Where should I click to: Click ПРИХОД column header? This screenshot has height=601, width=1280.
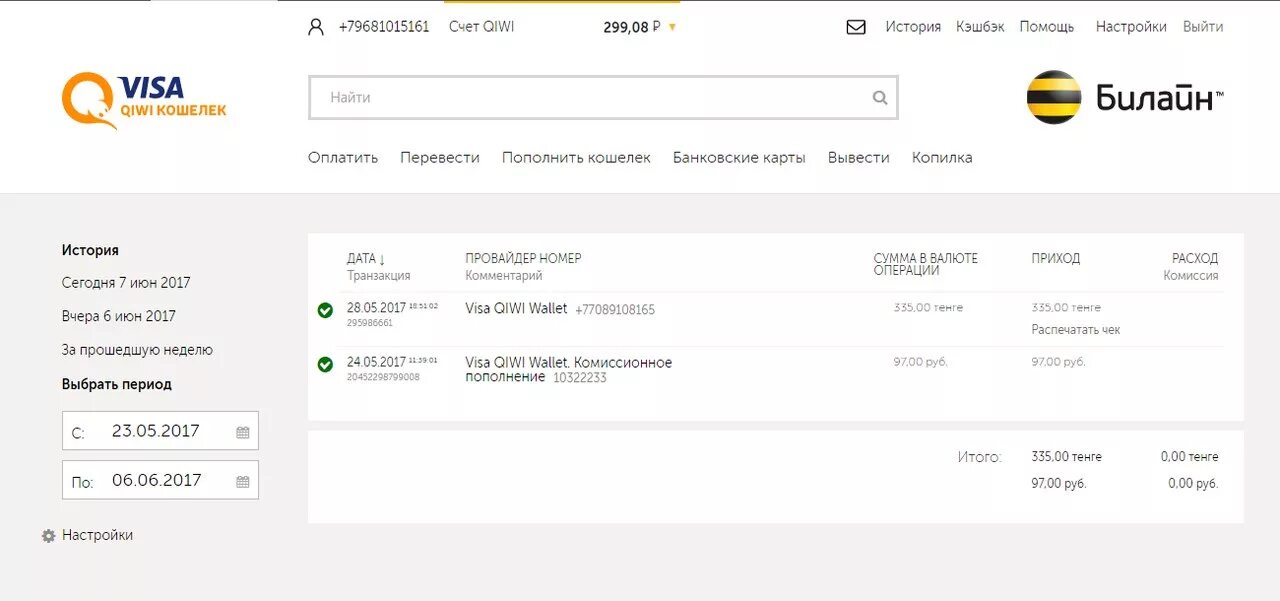tap(1056, 258)
